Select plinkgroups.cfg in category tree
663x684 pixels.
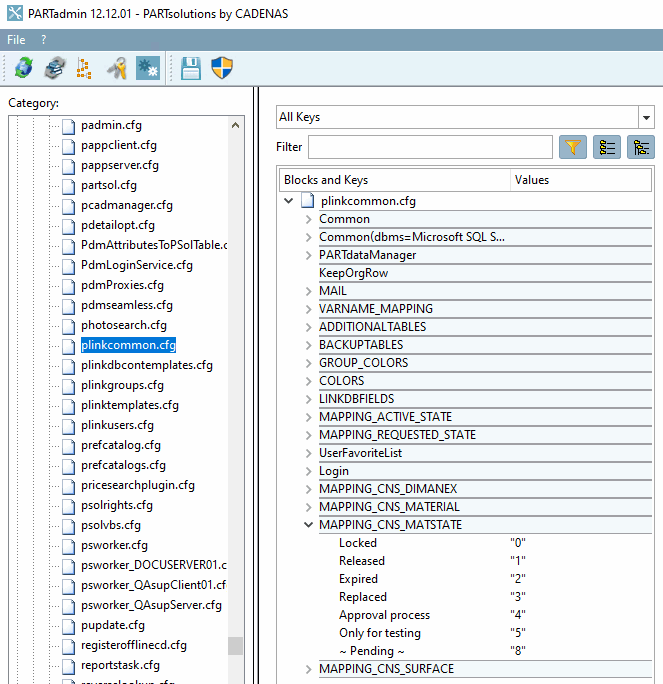tap(122, 385)
